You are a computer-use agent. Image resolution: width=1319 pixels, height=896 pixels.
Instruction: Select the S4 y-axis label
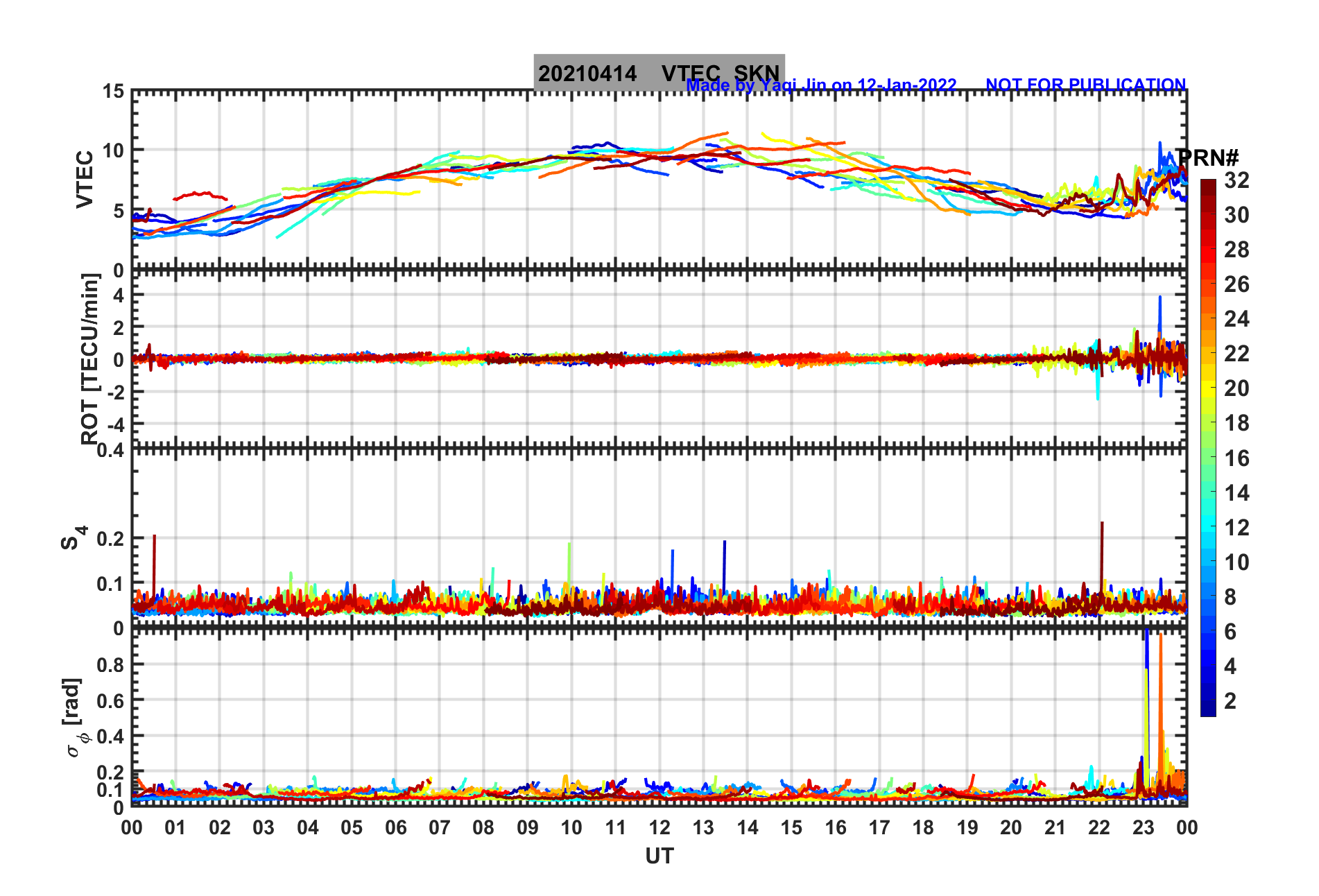click(x=74, y=537)
